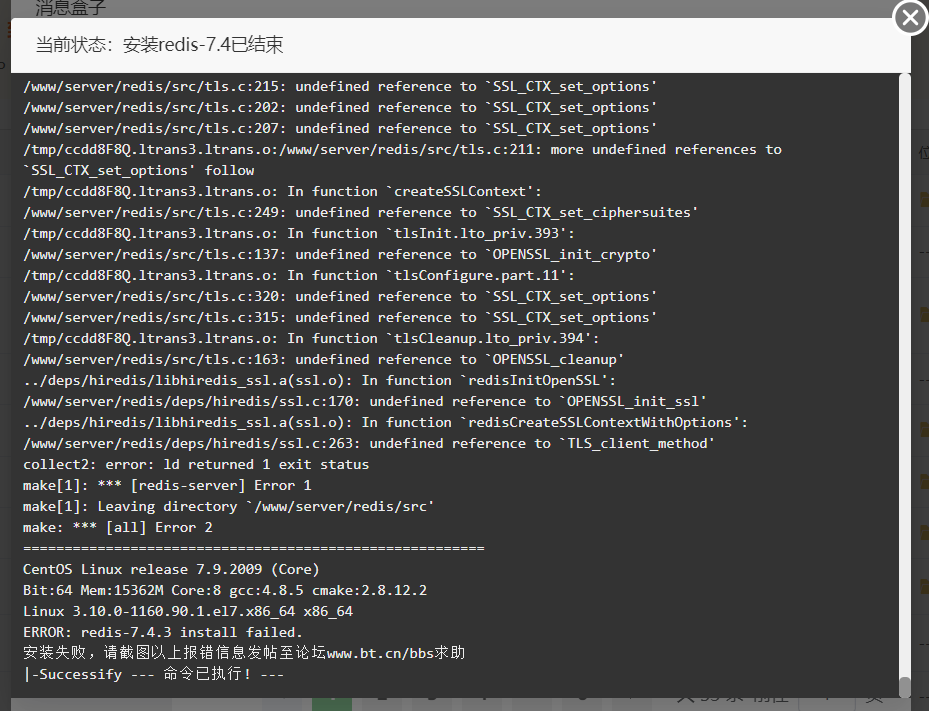Screen dimensions: 929x711
Task: Click the 'ERROR: redis-7.4.3 install failed.' line
Action: [163, 632]
